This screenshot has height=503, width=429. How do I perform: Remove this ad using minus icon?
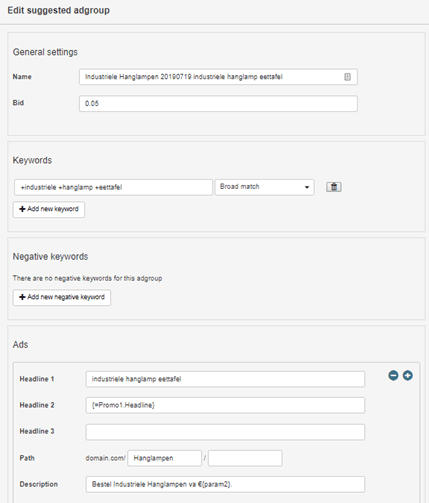point(393,376)
